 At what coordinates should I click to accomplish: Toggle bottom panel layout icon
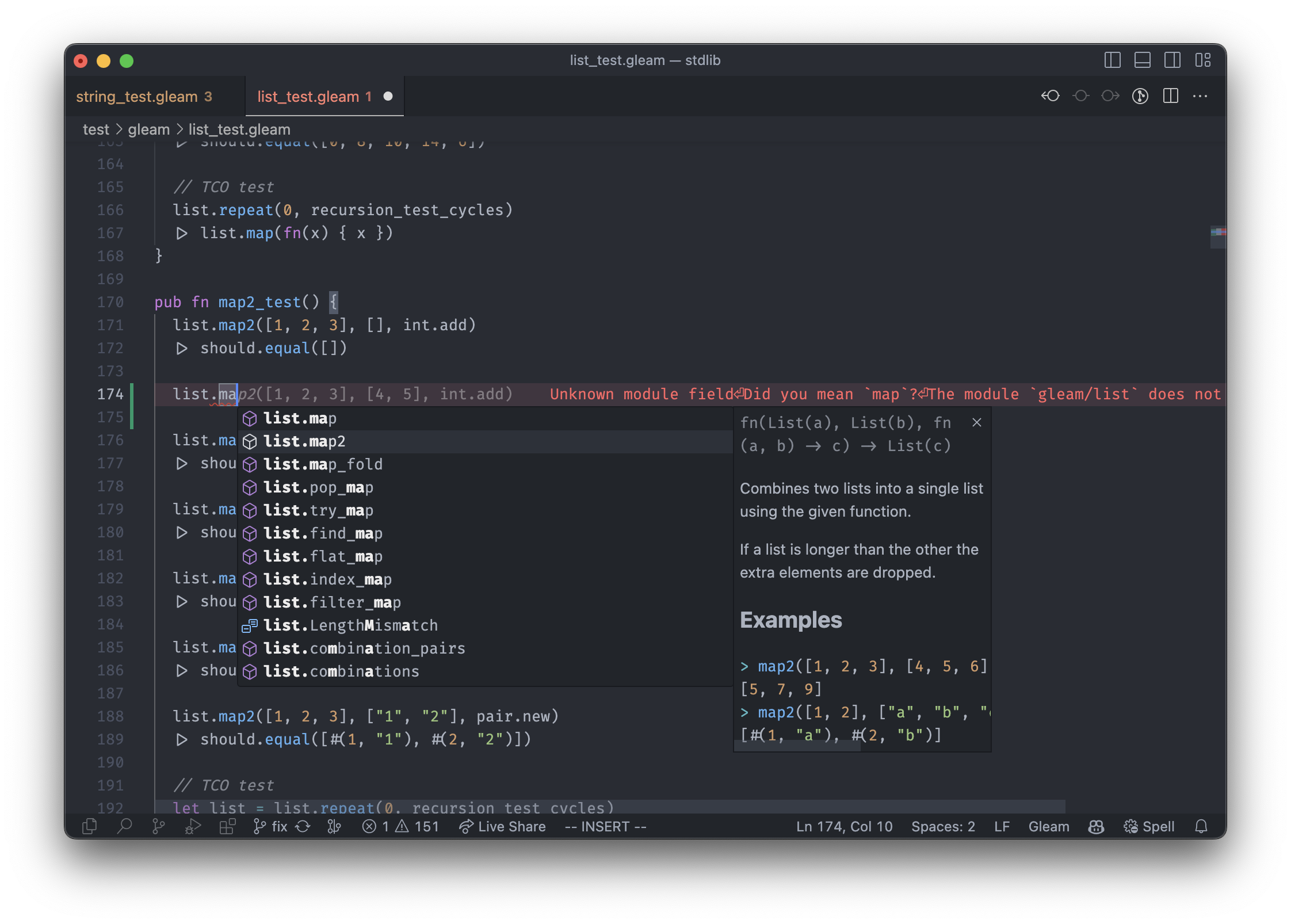[x=1142, y=60]
